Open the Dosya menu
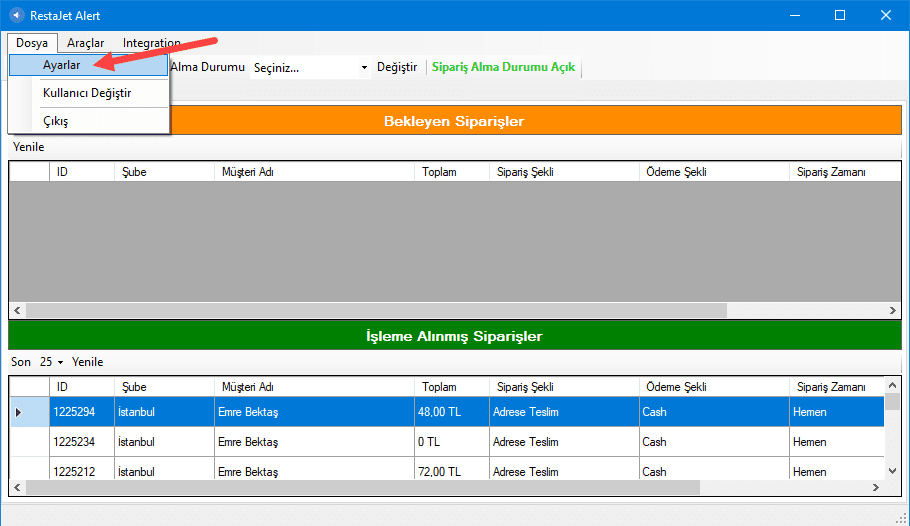The height and width of the screenshot is (526, 910). coord(32,43)
